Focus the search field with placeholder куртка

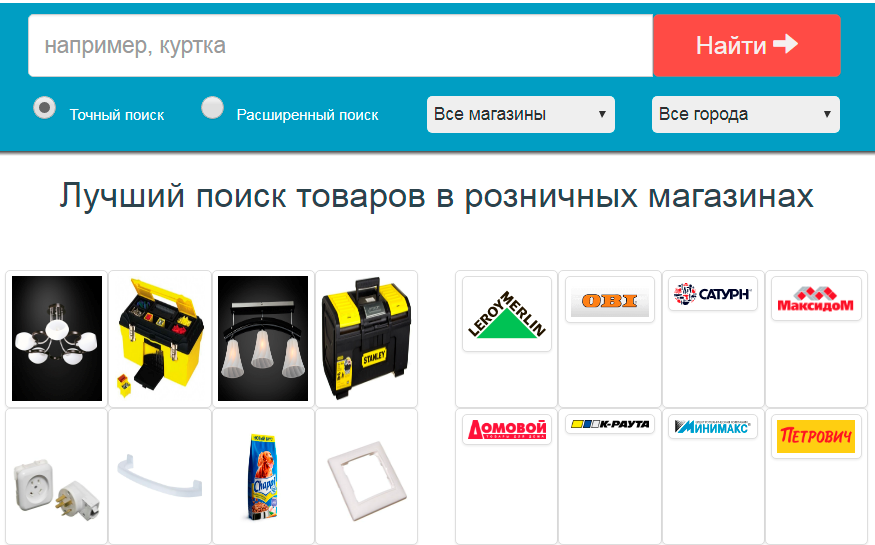pyautogui.click(x=340, y=45)
